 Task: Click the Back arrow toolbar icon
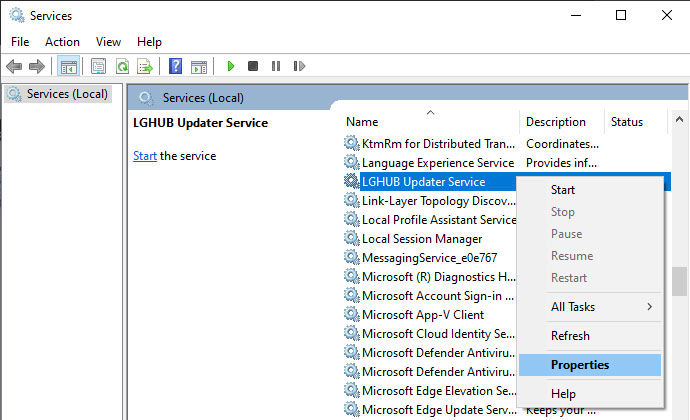point(14,66)
